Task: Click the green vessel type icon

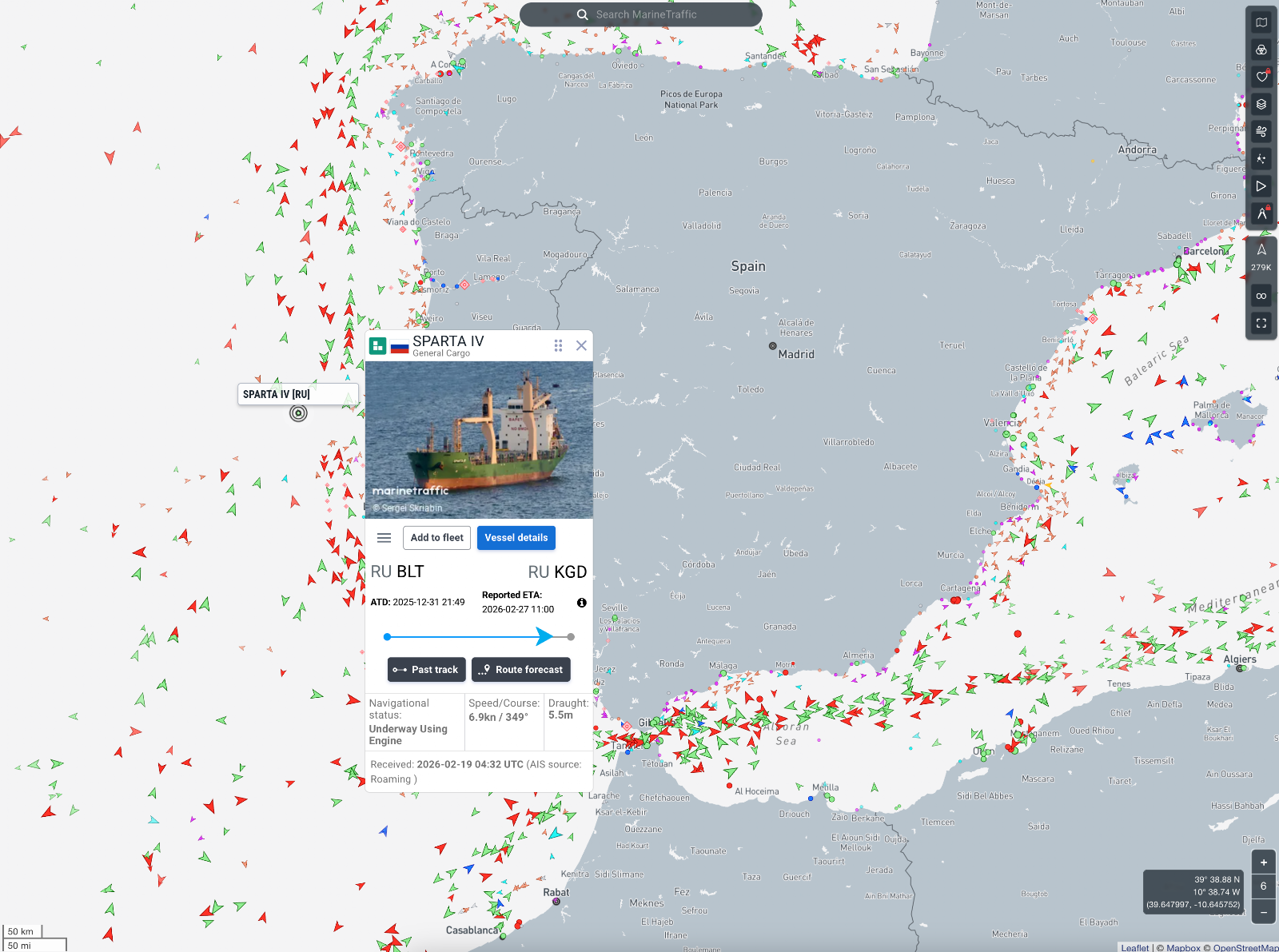Action: point(377,345)
